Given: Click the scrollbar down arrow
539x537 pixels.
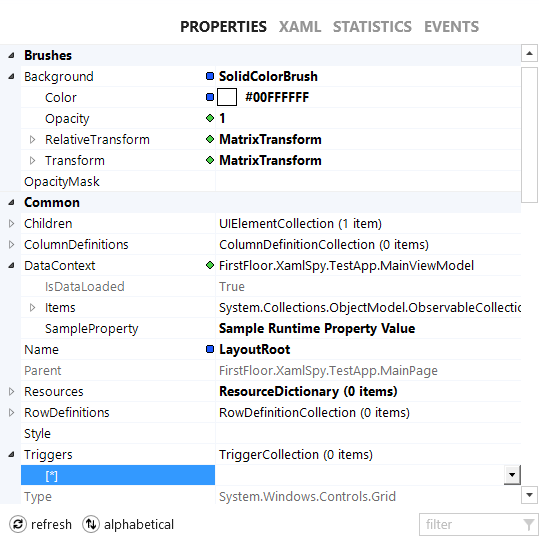Looking at the screenshot, I should point(529,495).
